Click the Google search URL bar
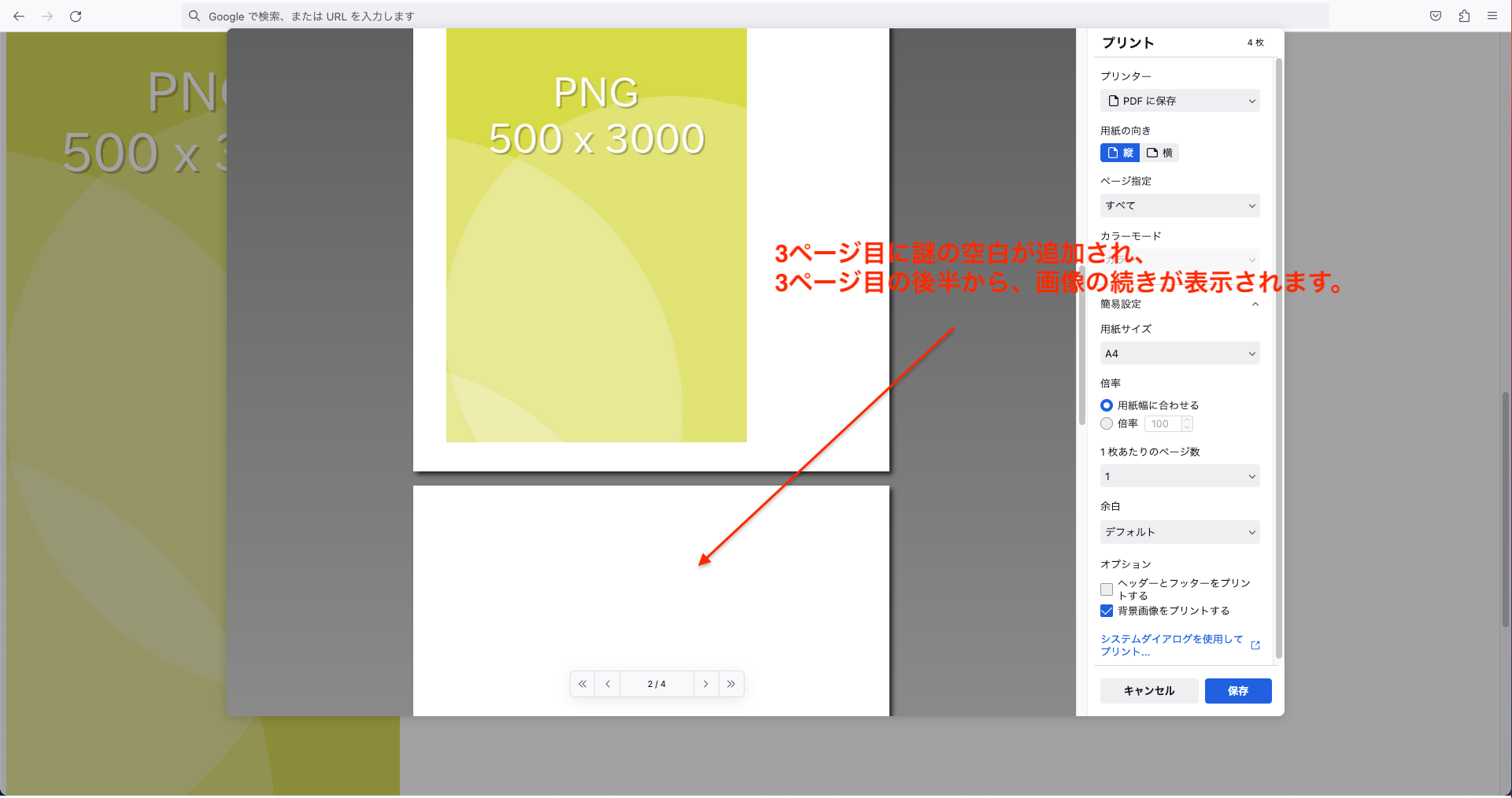This screenshot has height=798, width=1512. point(756,16)
